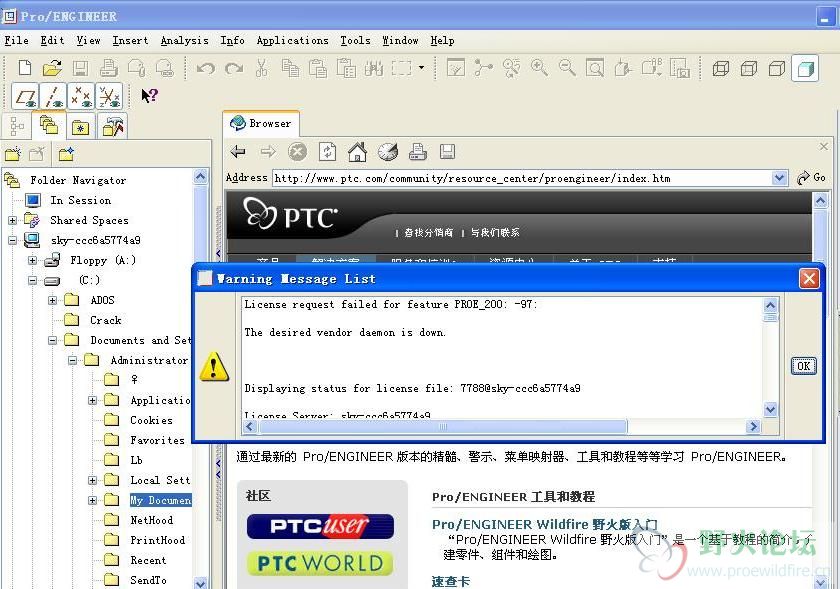840x589 pixels.
Task: Open the Tools menu
Action: pos(355,40)
